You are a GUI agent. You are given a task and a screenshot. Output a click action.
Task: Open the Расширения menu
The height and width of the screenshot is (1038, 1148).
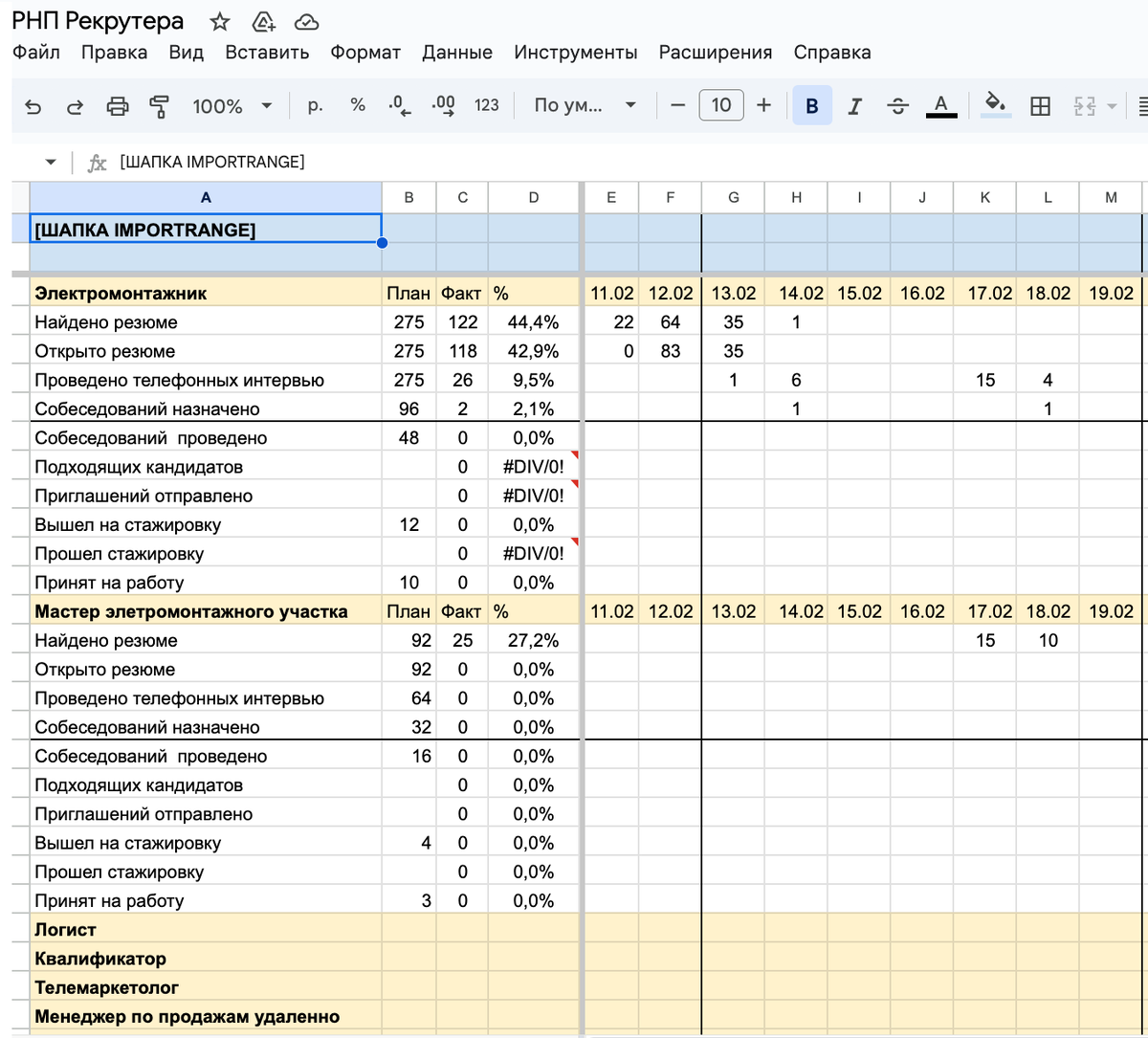716,53
